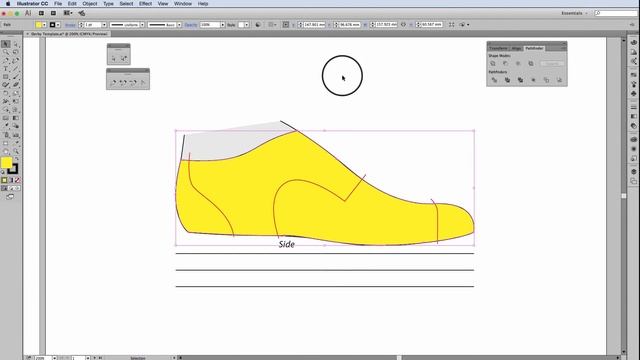Switch to Color fill mode button
This screenshot has height=360, width=640.
point(4,180)
